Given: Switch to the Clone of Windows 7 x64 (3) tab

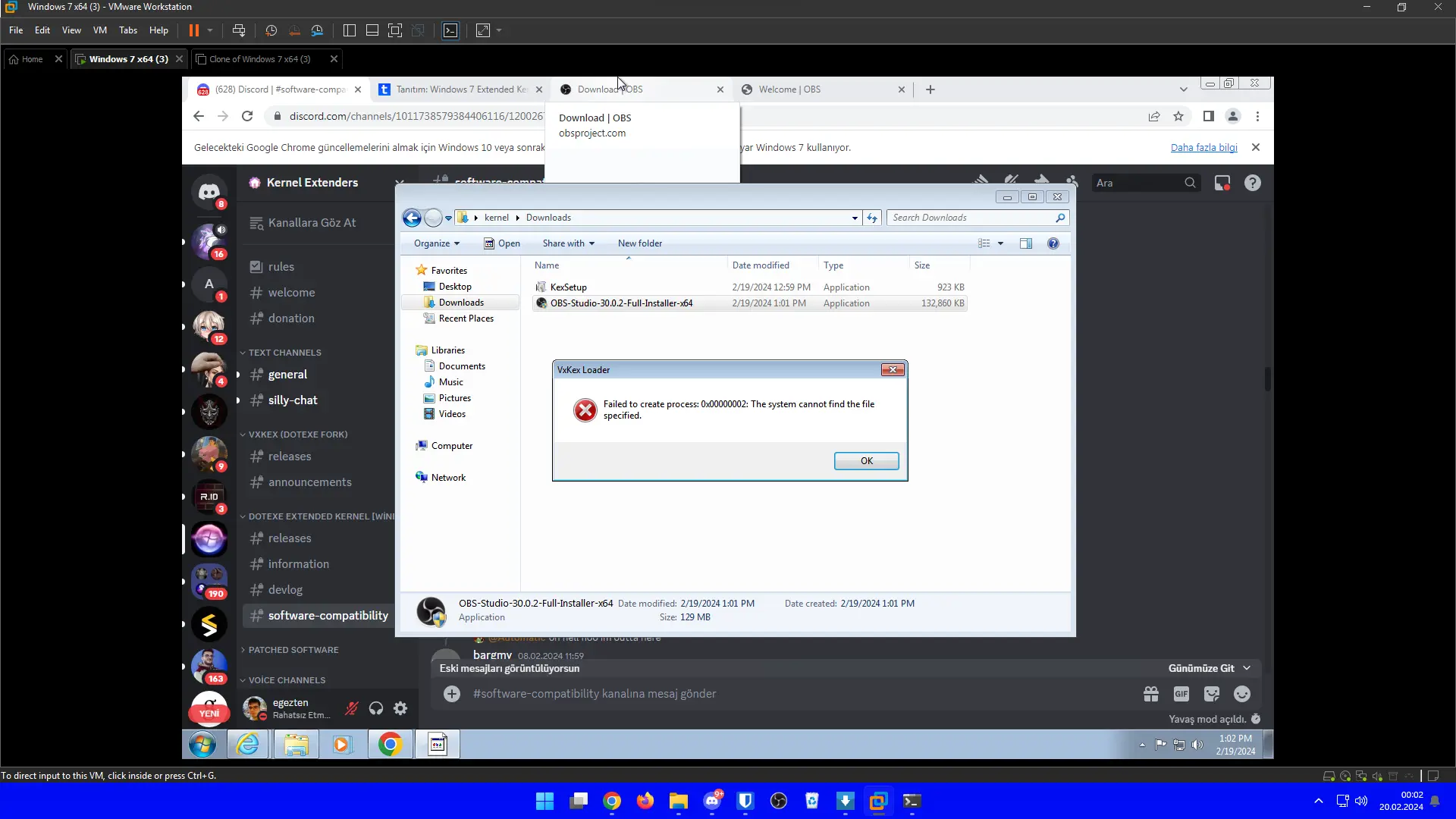Looking at the screenshot, I should coord(265,59).
